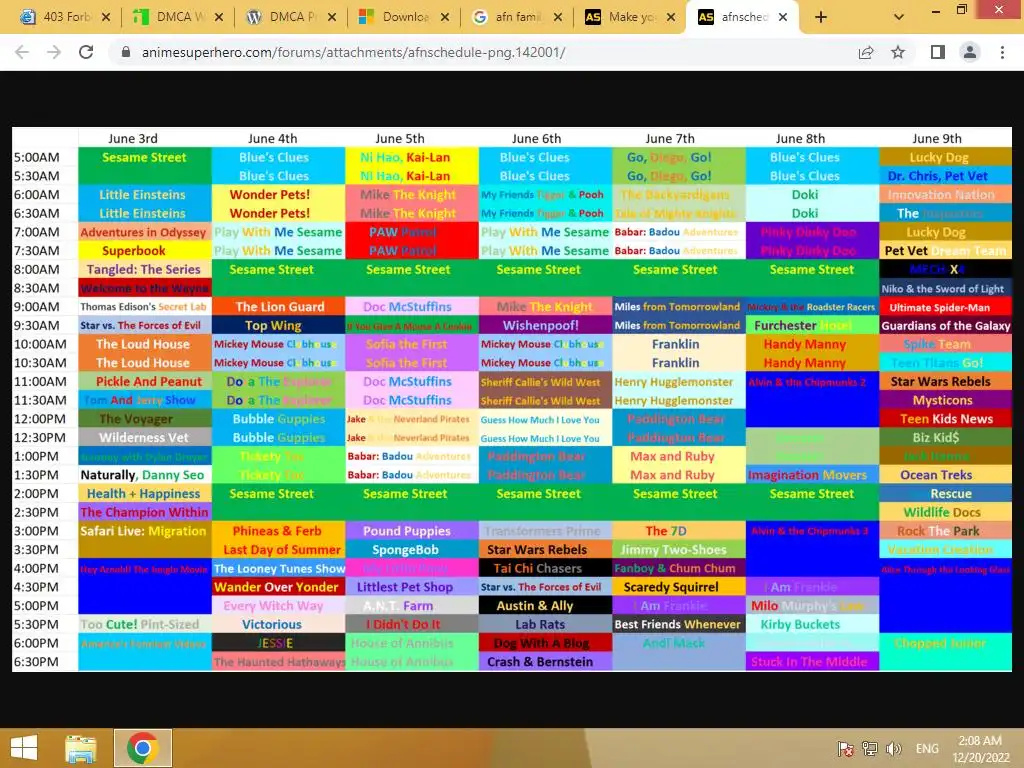Viewport: 1024px width, 768px height.
Task: Click 'Austin & Ally' cell
Action: click(x=545, y=605)
